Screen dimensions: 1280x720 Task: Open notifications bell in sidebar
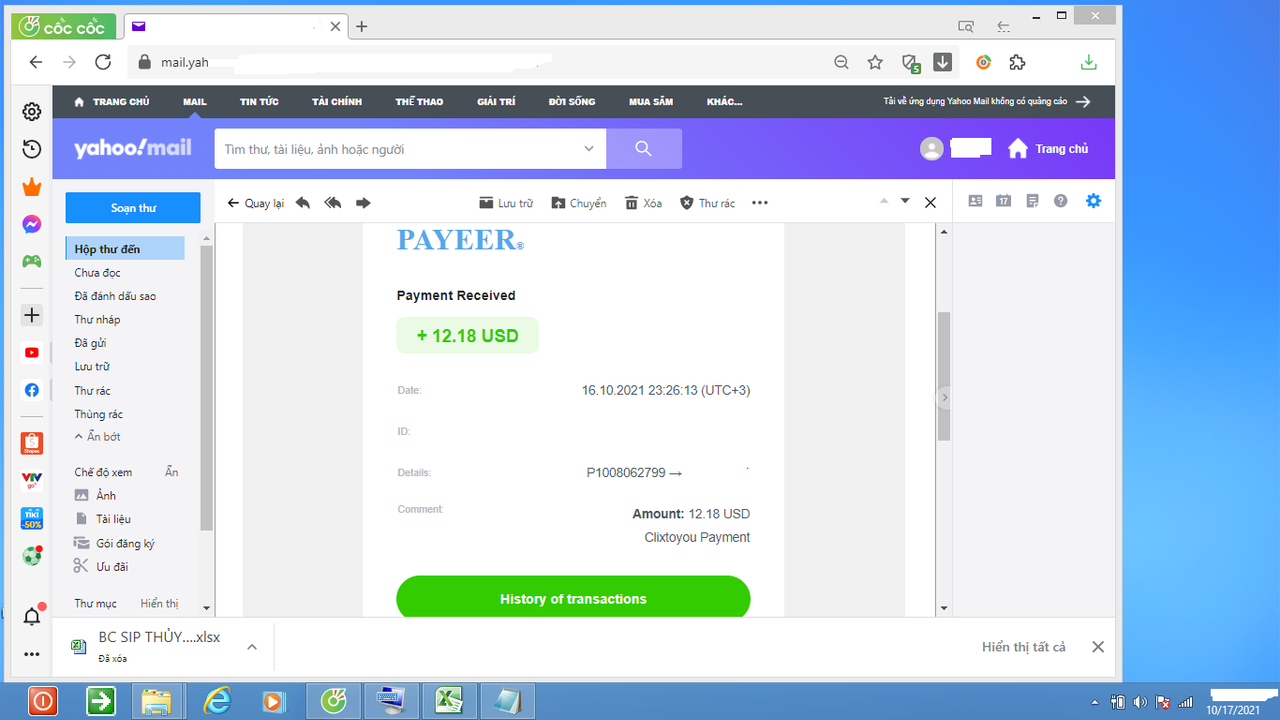pos(32,616)
